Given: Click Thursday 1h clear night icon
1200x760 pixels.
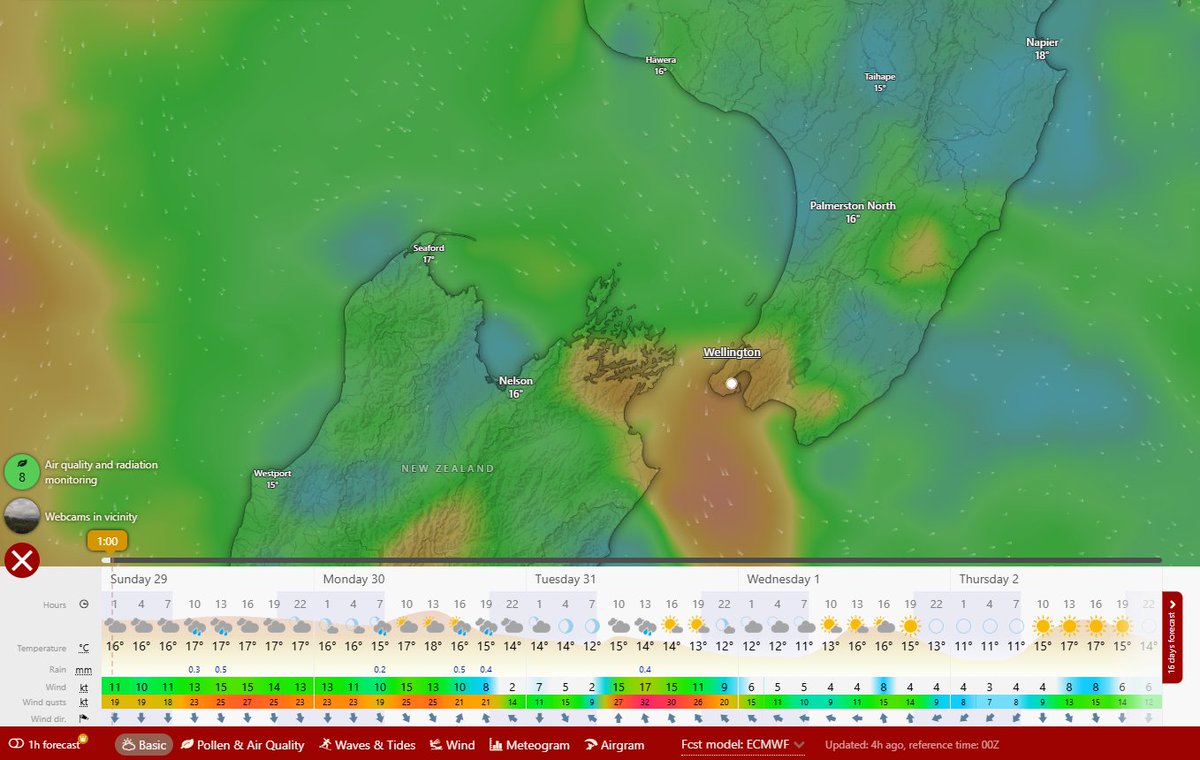Looking at the screenshot, I should coord(963,626).
